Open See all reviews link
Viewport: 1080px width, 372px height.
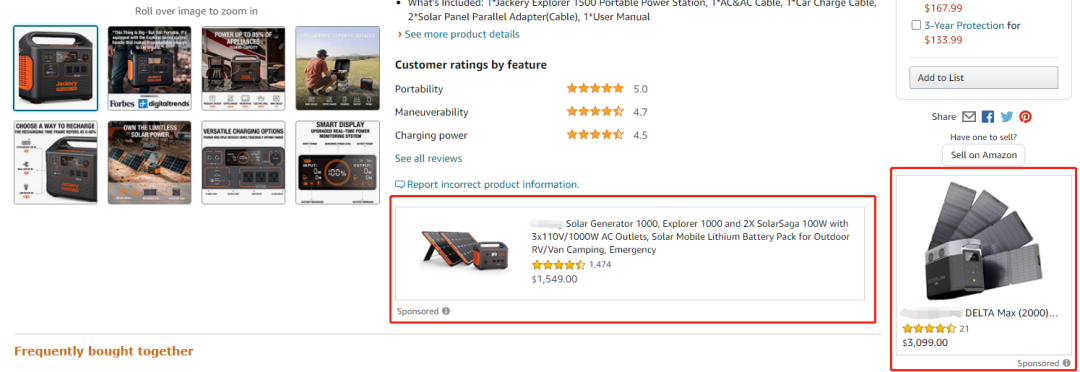click(428, 158)
